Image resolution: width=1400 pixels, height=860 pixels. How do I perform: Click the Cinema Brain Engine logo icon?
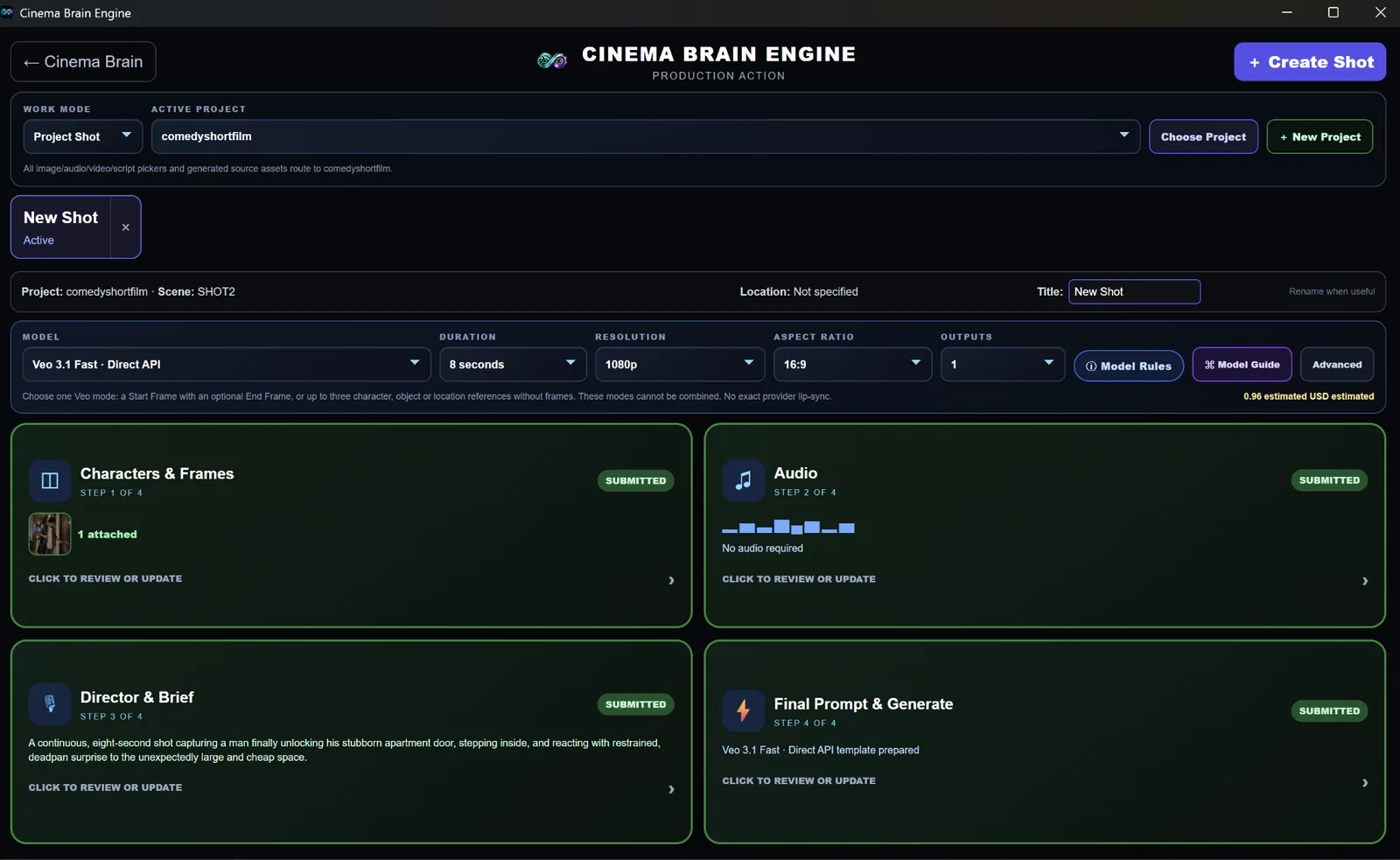click(x=551, y=60)
